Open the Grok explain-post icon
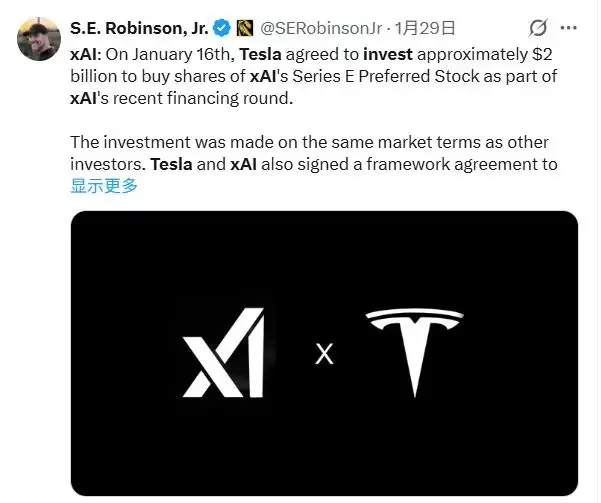Screen dimensions: 601x503 pyautogui.click(x=538, y=28)
